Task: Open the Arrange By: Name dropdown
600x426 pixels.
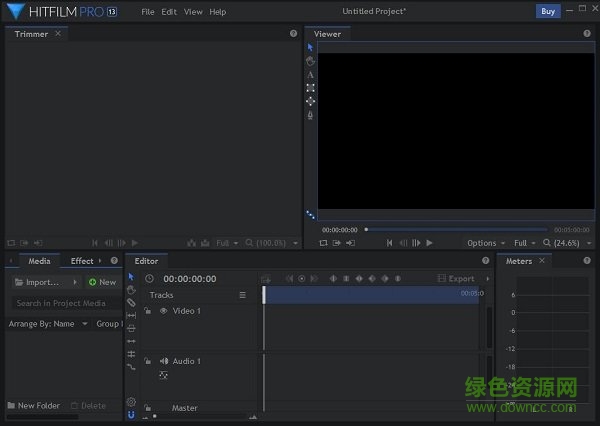Action: 48,324
